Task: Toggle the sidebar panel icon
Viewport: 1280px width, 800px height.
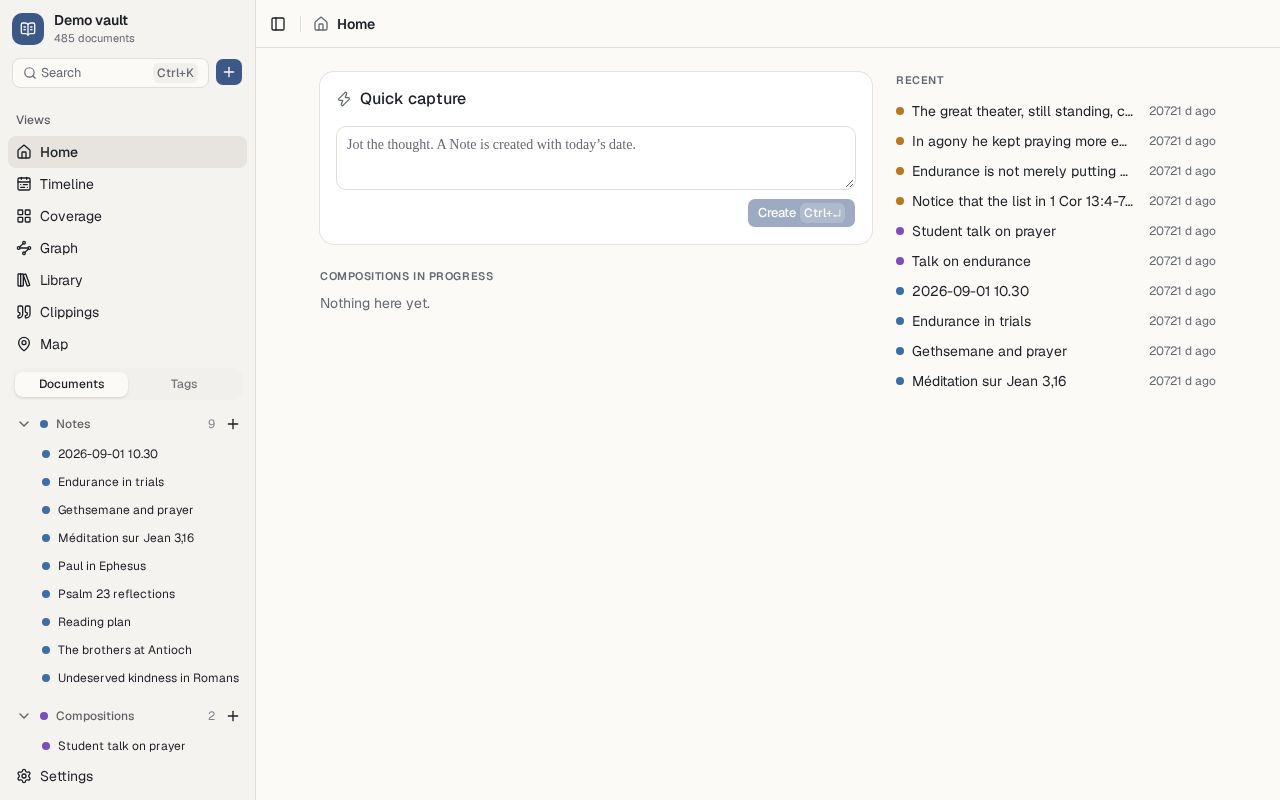Action: pyautogui.click(x=278, y=24)
